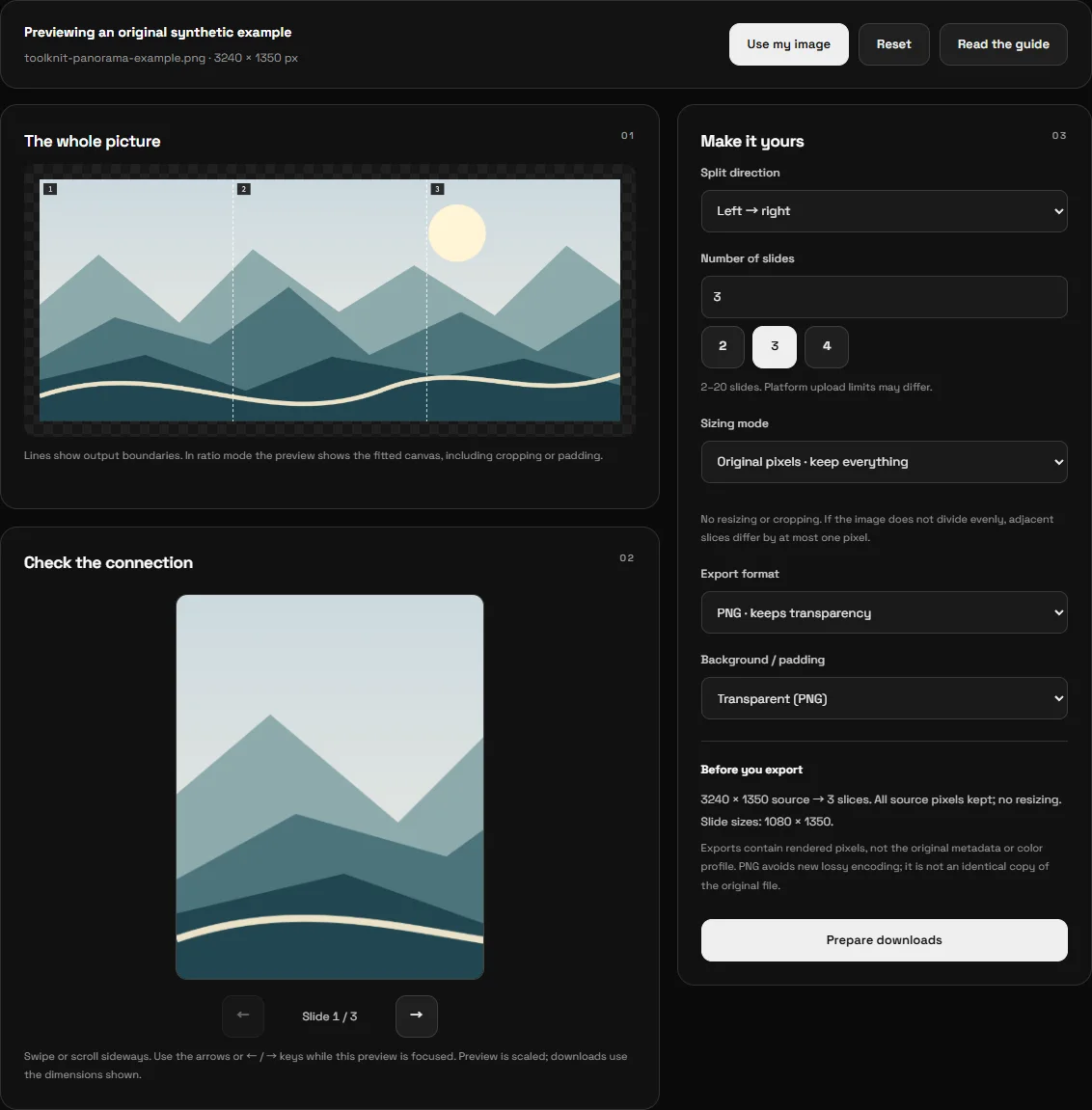The height and width of the screenshot is (1110, 1092).
Task: Open Read the guide
Action: [x=1003, y=44]
